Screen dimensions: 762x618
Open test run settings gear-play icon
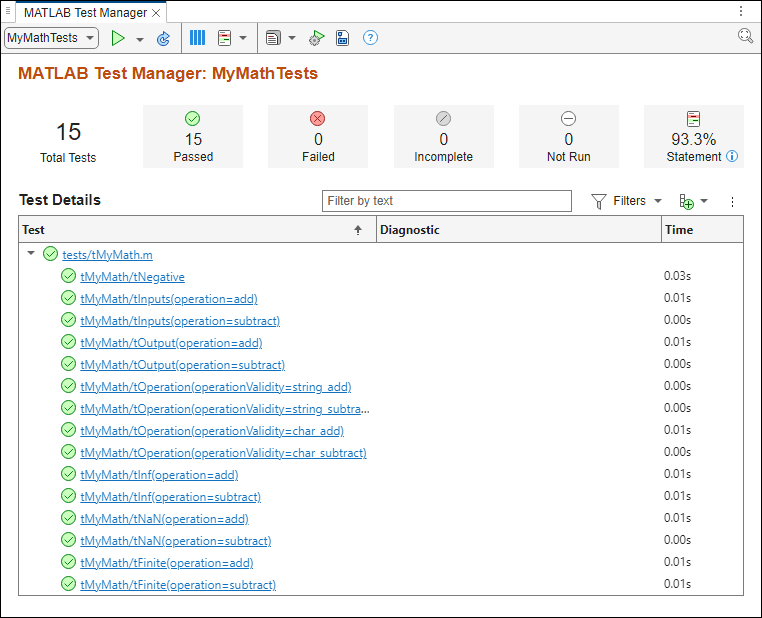pos(316,38)
